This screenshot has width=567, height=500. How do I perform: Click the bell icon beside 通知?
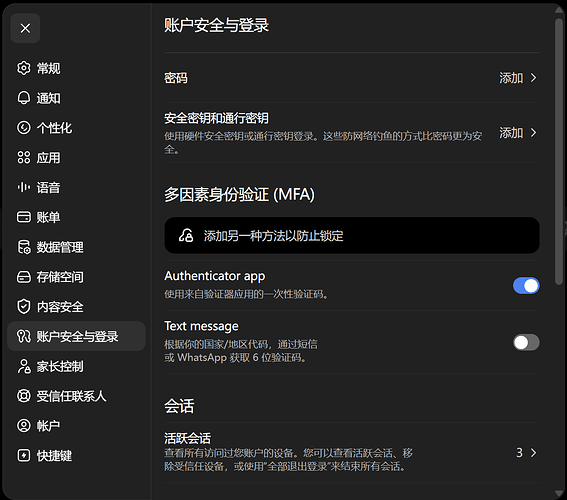tap(24, 98)
